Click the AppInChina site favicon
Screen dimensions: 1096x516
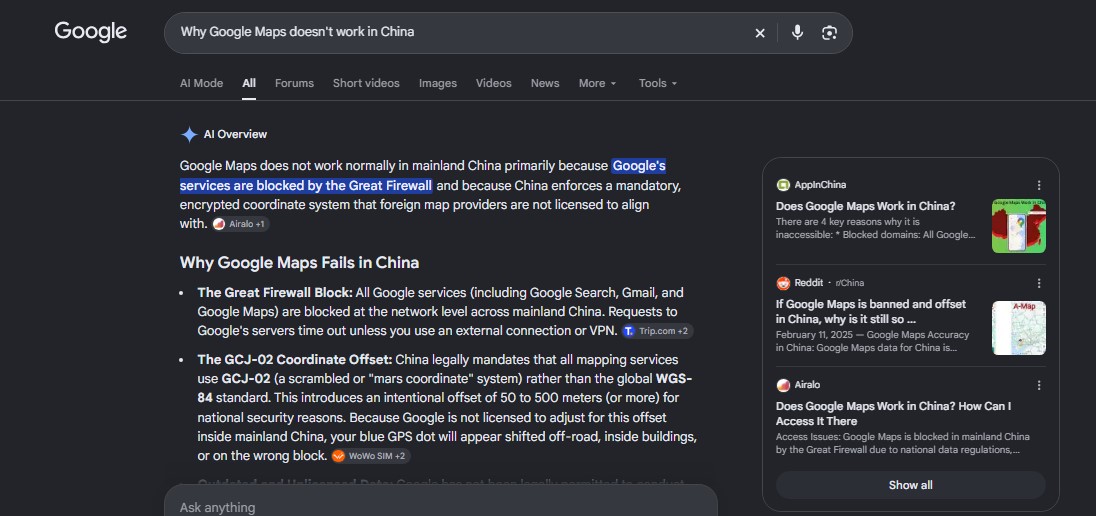click(x=783, y=185)
